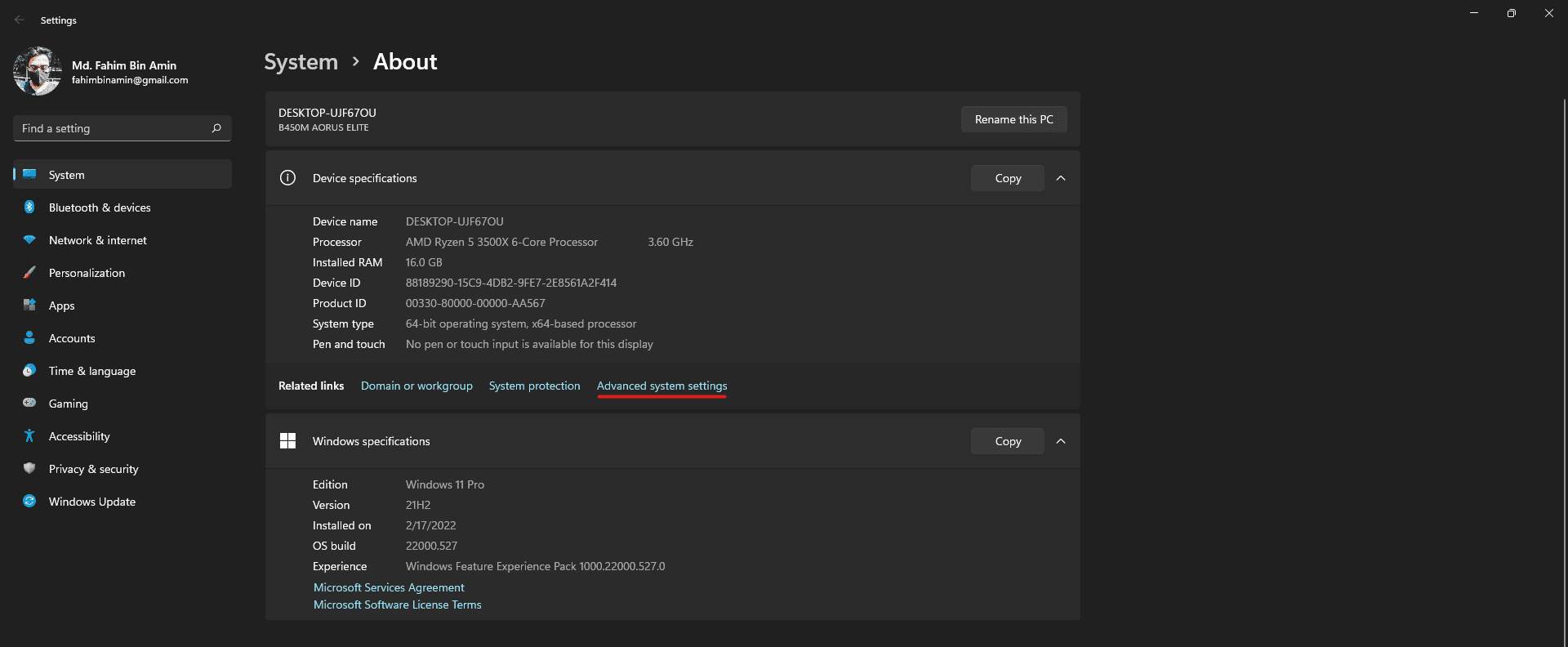Open Advanced system settings link
Screen dimensions: 1568x647
661,386
